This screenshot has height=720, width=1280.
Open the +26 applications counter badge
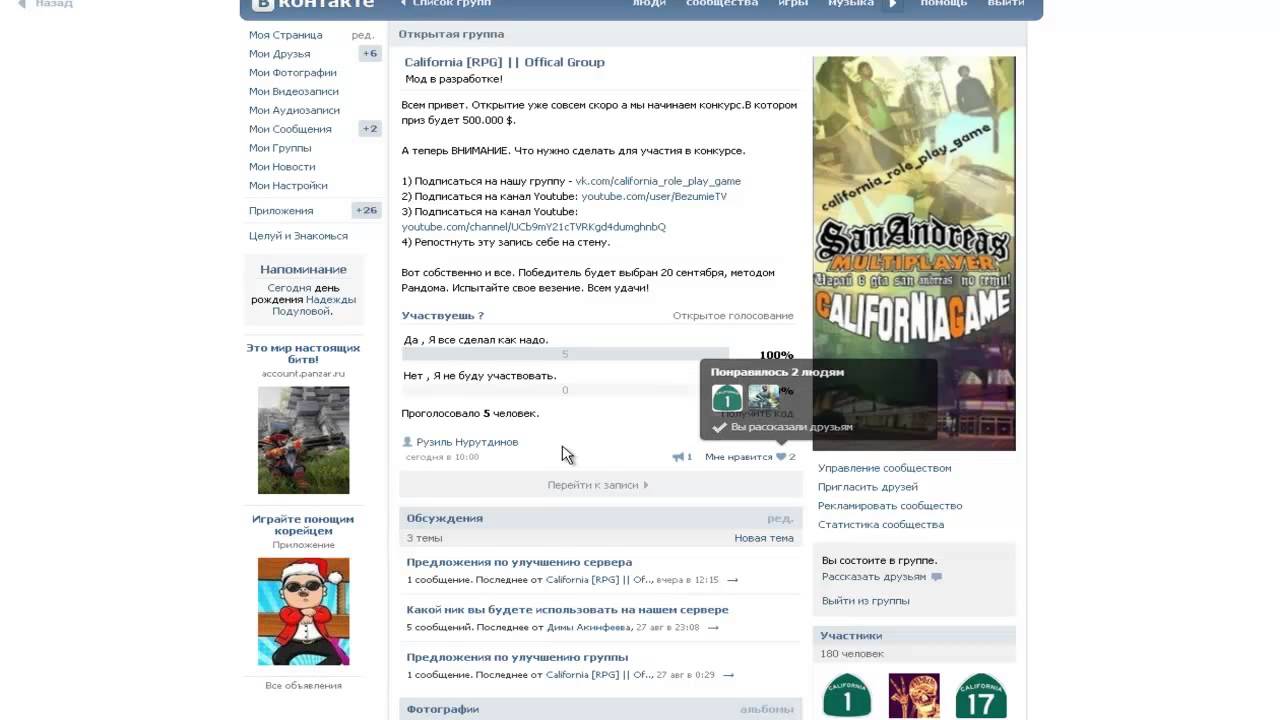pos(367,211)
